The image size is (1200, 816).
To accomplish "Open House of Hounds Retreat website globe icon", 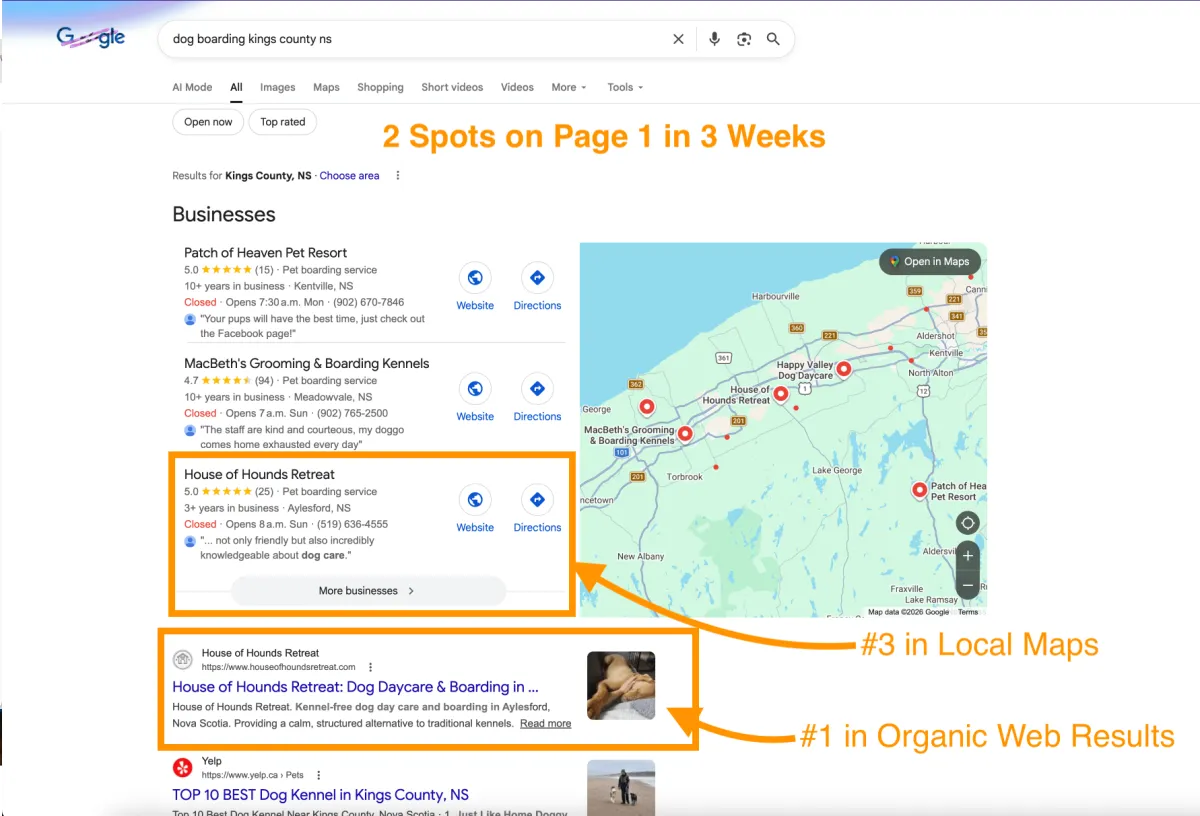I will (x=475, y=499).
